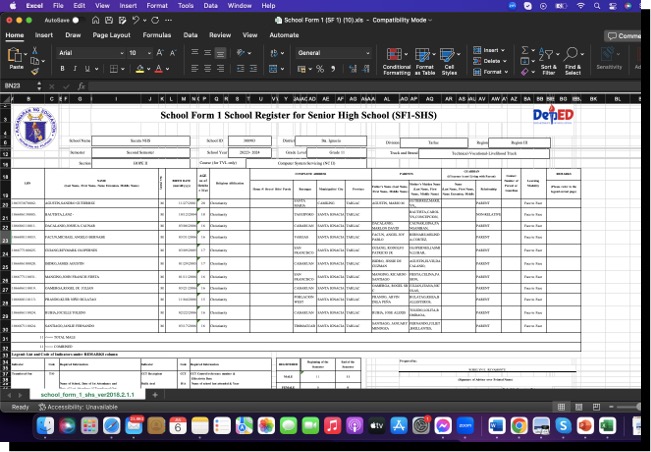Click the Insert cells button

click(489, 50)
